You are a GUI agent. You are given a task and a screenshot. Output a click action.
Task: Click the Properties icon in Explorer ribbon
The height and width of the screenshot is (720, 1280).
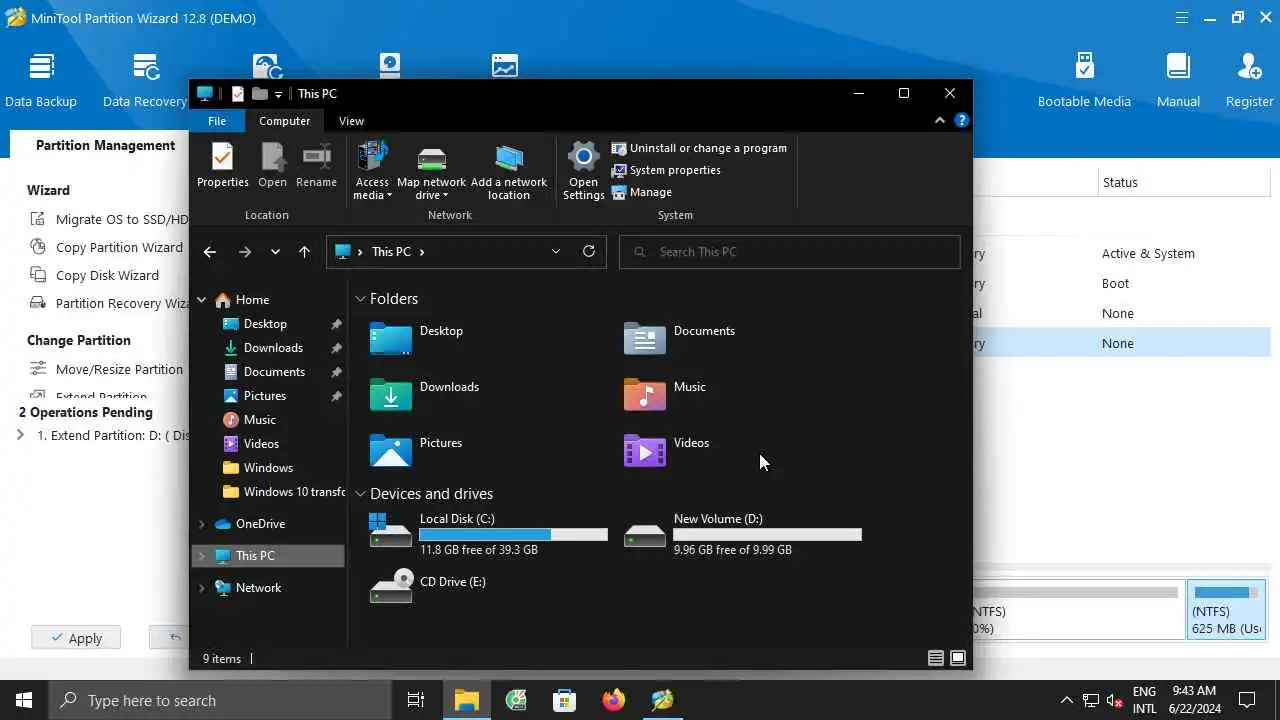tap(222, 165)
